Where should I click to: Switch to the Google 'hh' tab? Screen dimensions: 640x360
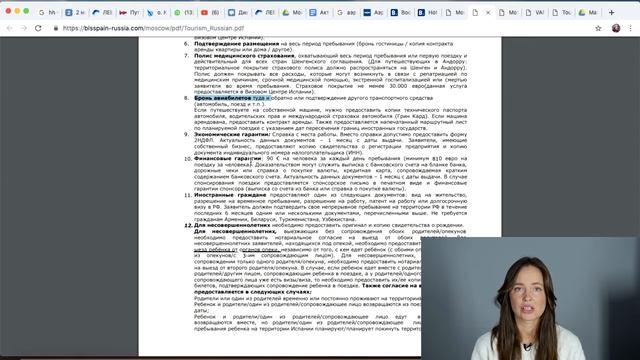point(47,13)
